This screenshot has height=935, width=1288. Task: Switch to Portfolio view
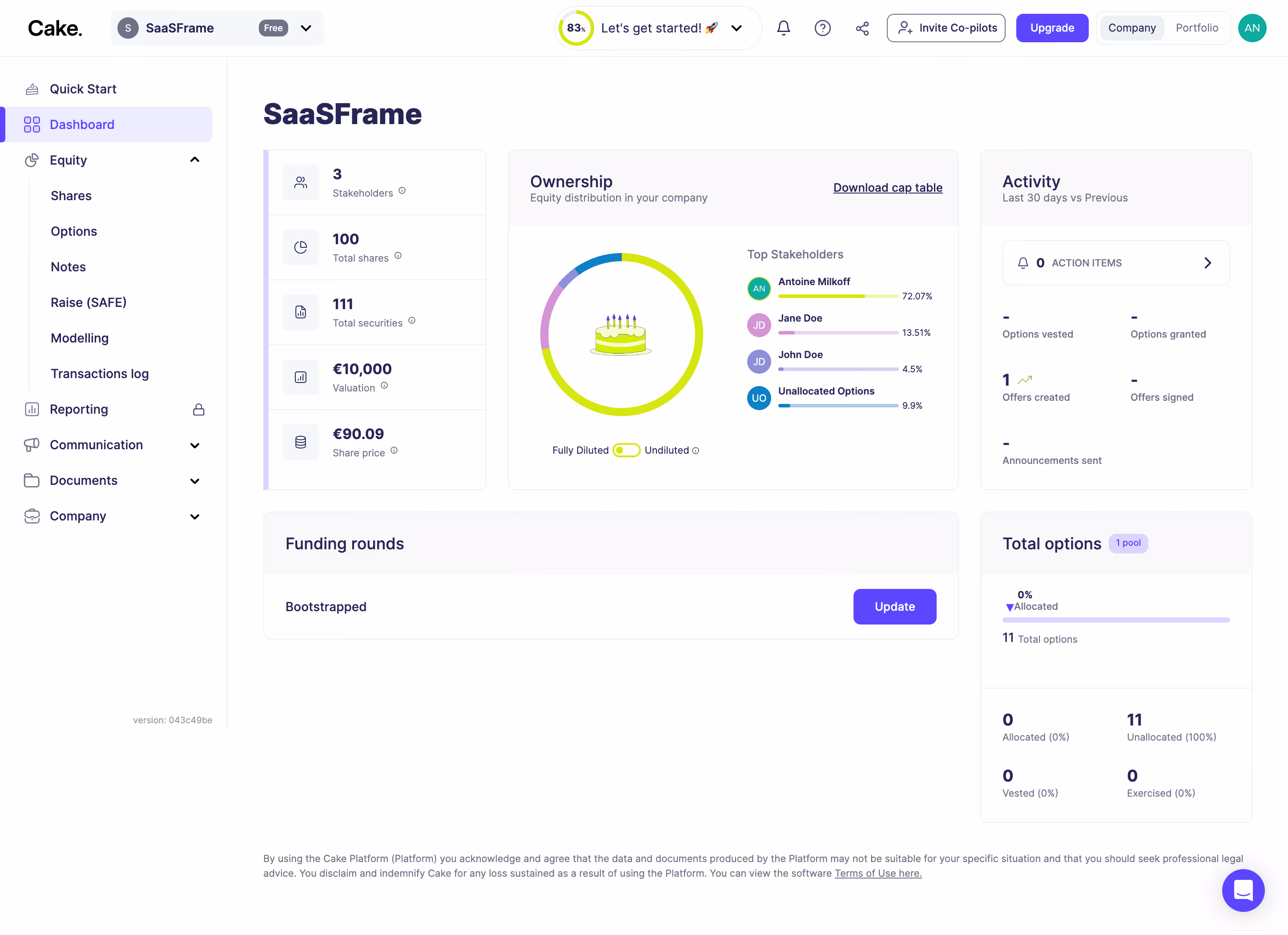click(1196, 28)
